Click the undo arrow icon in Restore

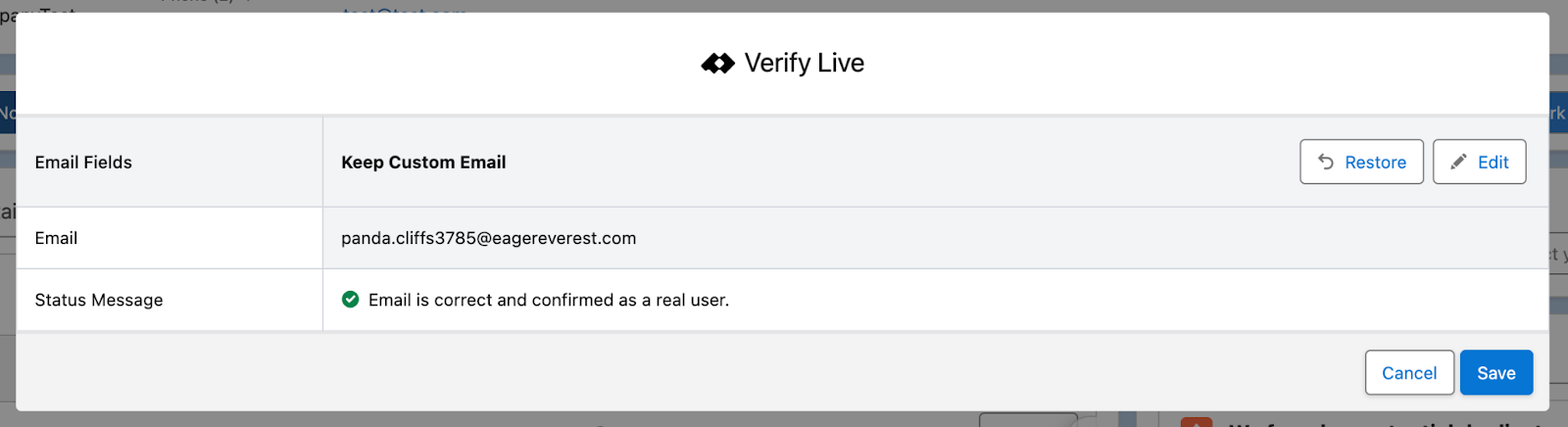pos(1326,162)
